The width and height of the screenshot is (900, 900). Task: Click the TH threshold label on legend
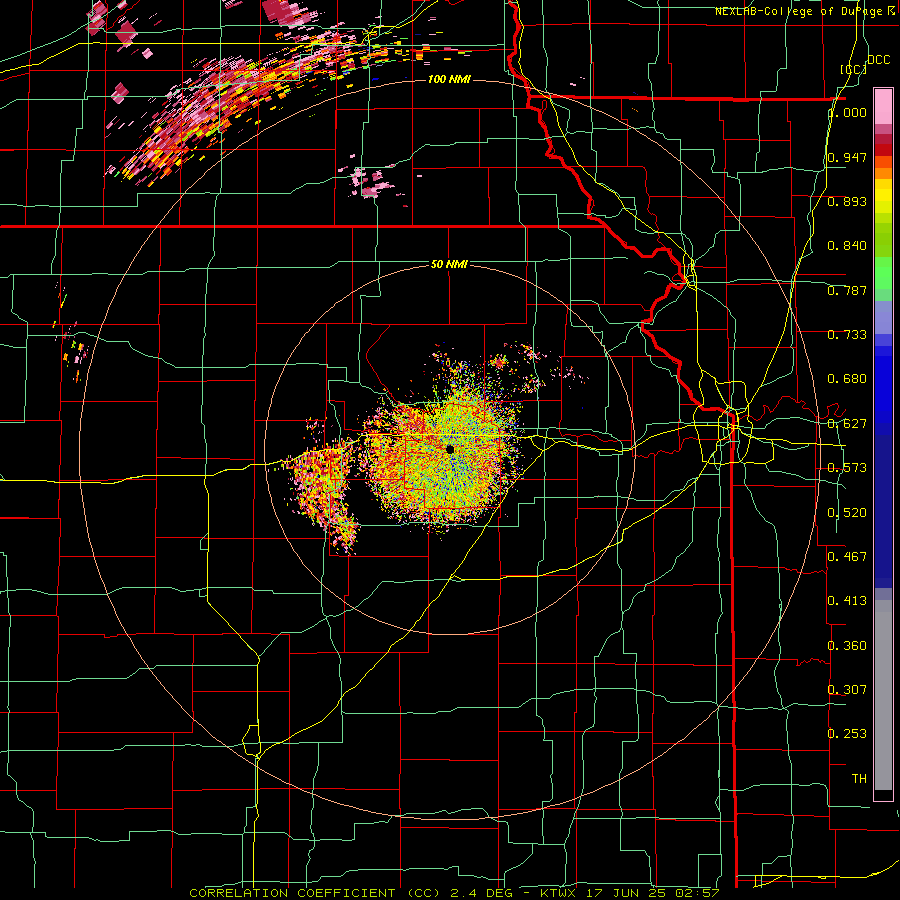(859, 779)
